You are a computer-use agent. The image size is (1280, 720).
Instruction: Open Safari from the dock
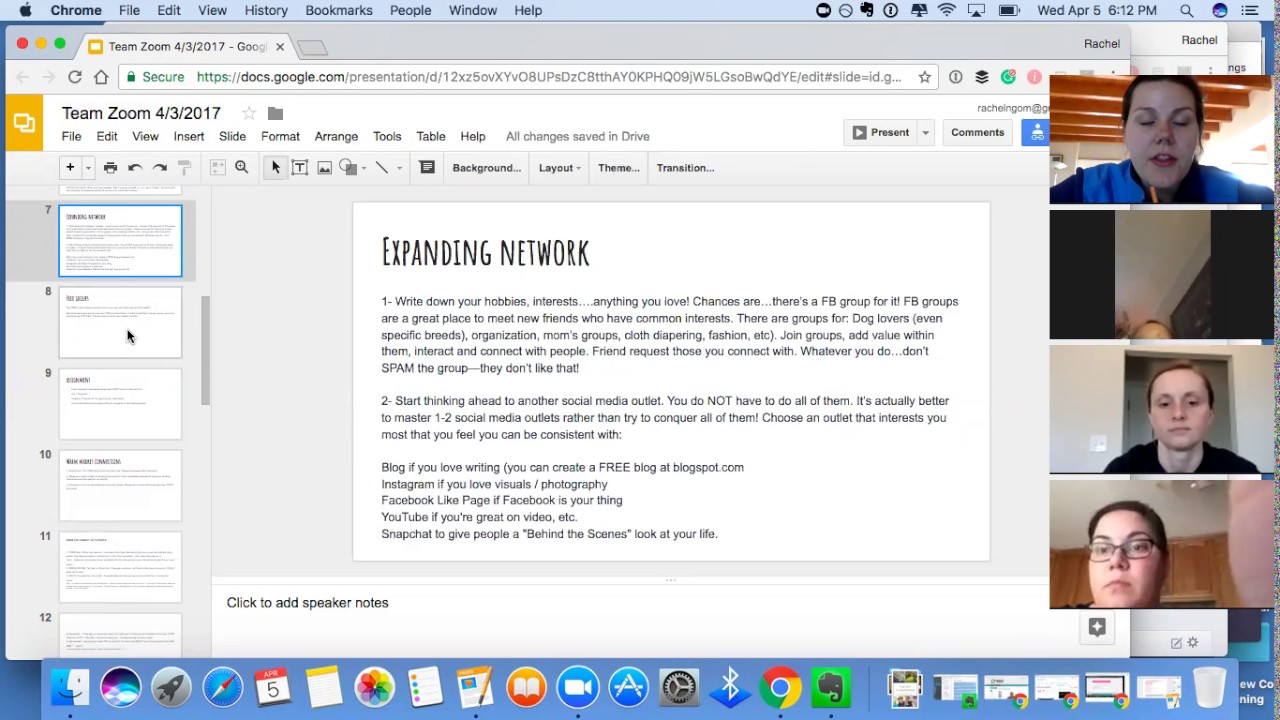(222, 687)
